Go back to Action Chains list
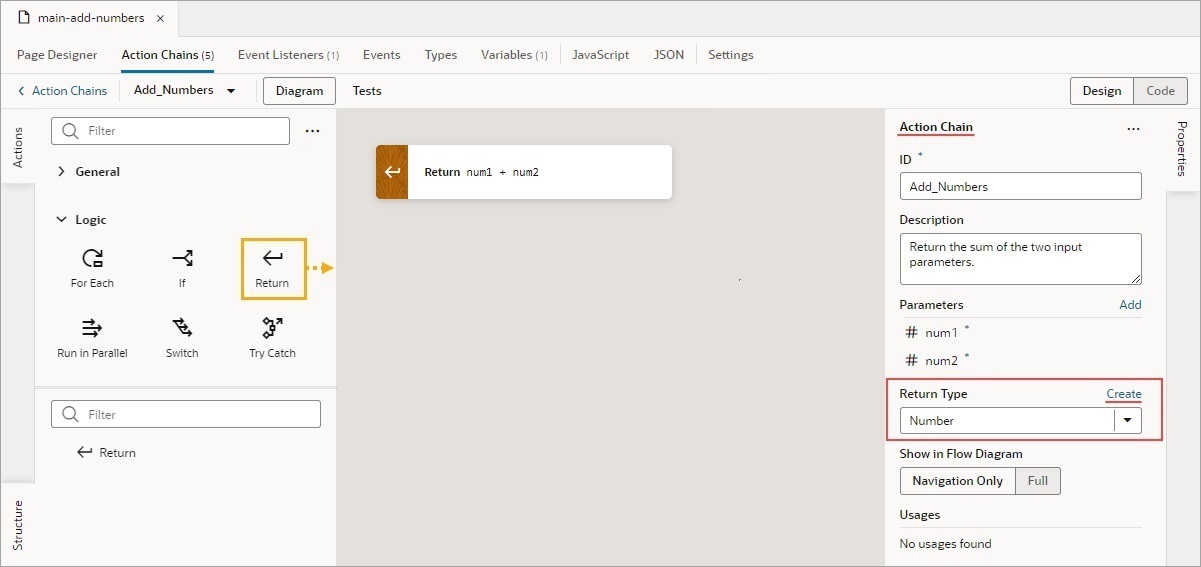 [62, 91]
